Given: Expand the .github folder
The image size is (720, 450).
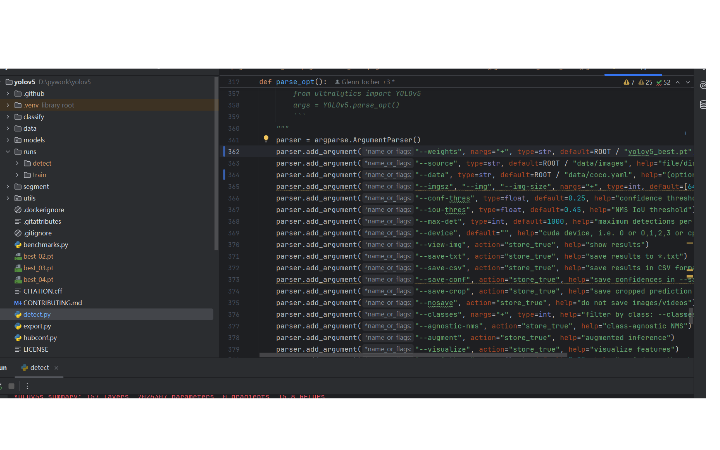Looking at the screenshot, I should pos(8,94).
